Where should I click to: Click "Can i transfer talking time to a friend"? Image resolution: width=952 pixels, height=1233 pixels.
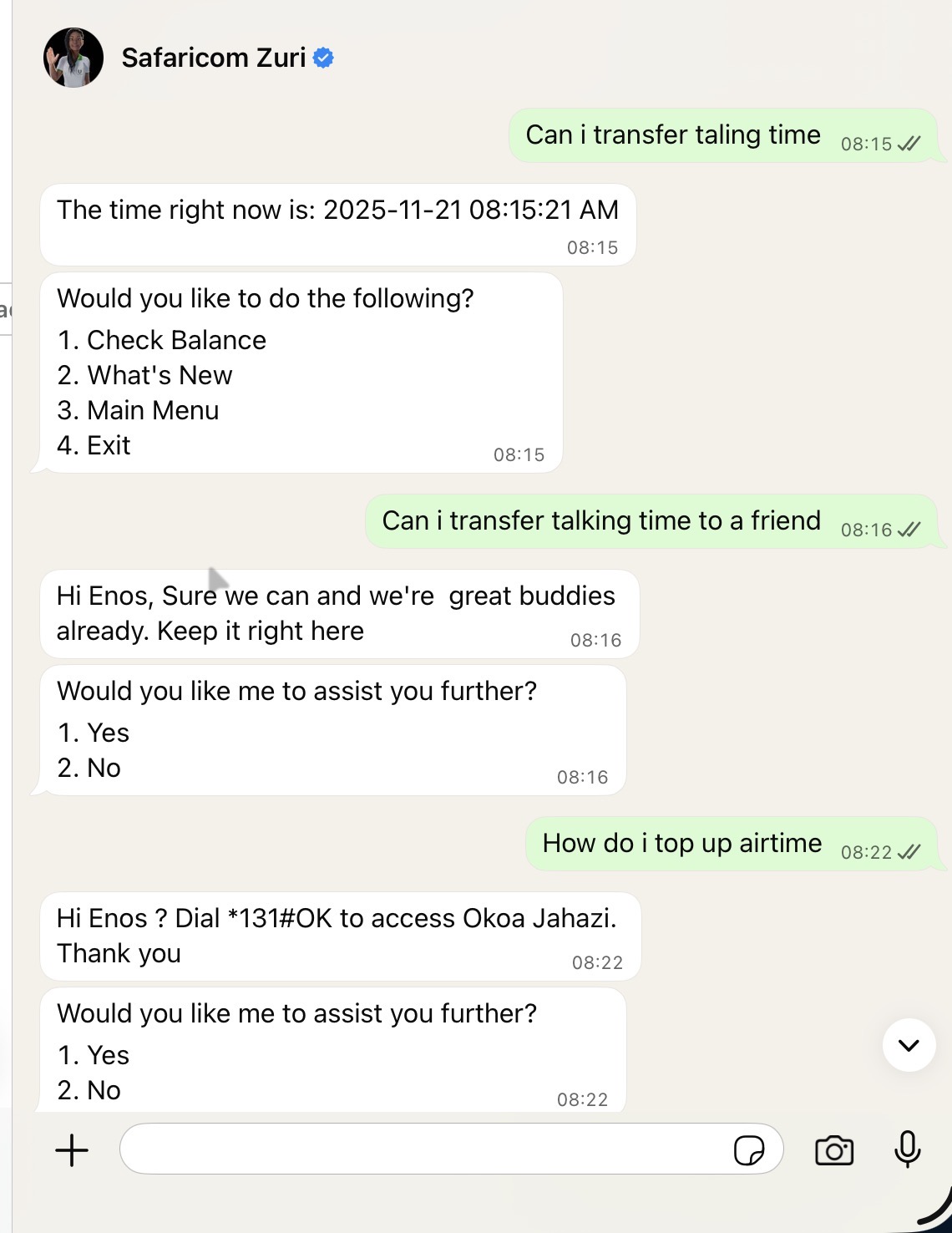pyautogui.click(x=601, y=521)
